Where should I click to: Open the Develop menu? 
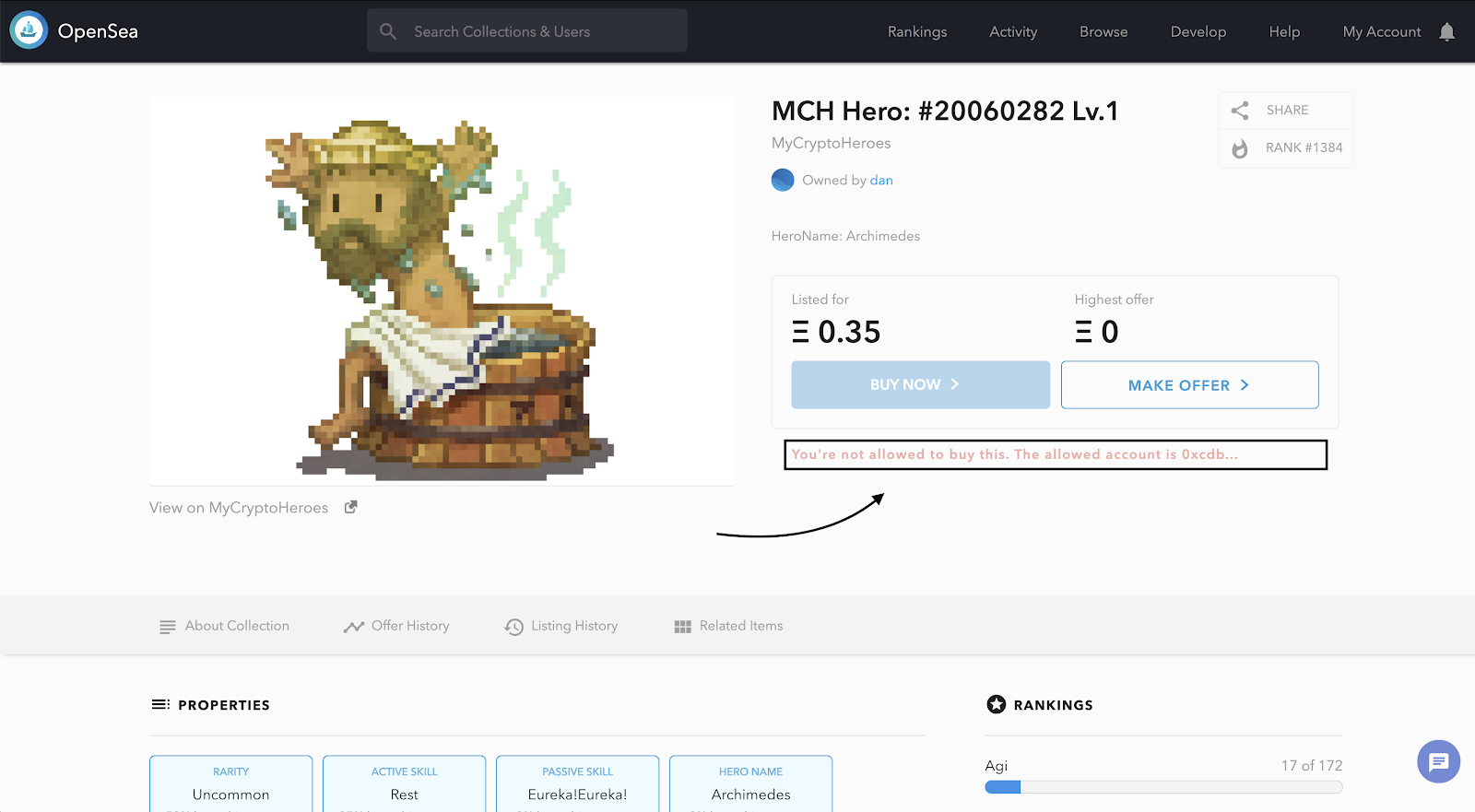click(x=1198, y=31)
